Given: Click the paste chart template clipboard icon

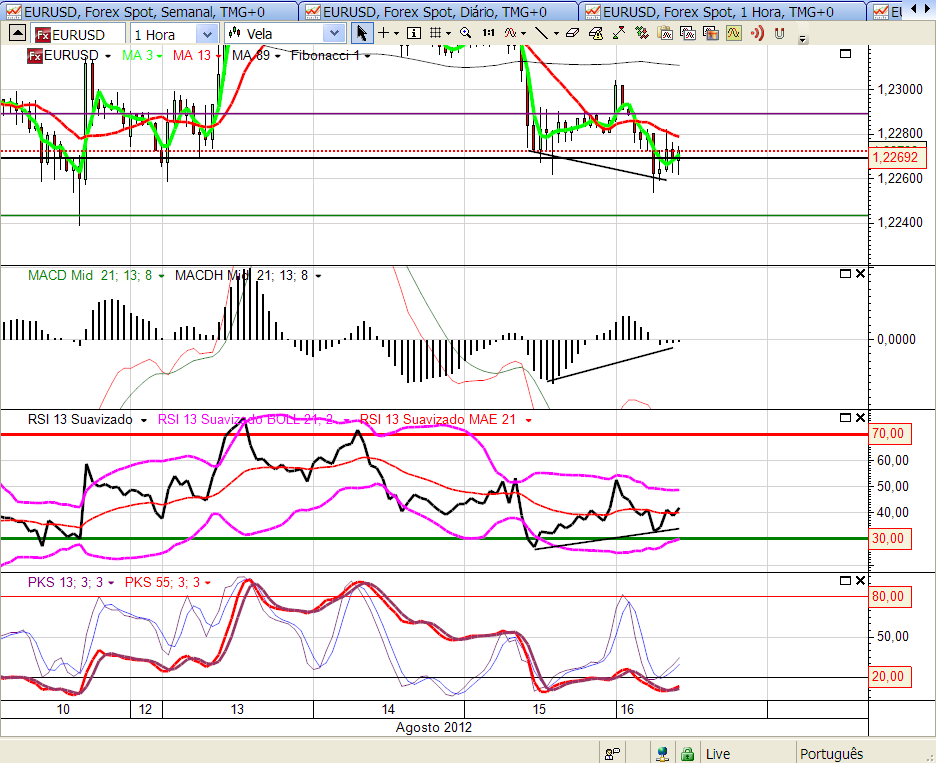Looking at the screenshot, I should (x=665, y=33).
